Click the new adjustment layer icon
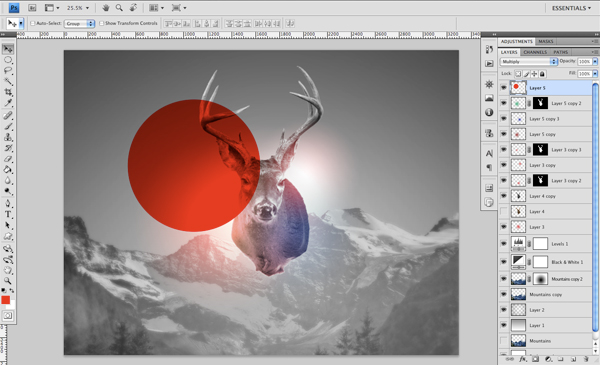The image size is (600, 365). click(x=548, y=359)
